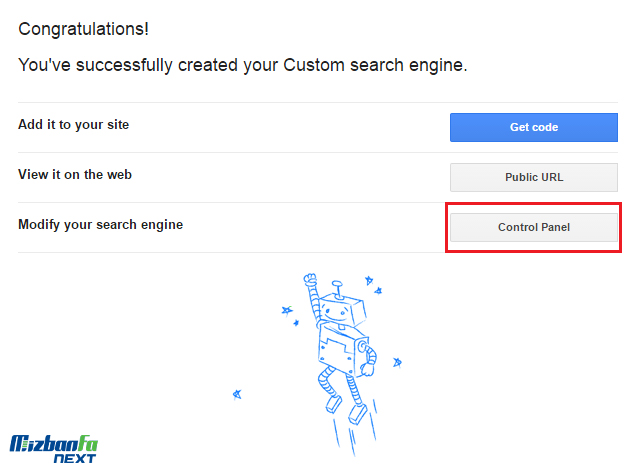Select the 'Modify your search engine' label
Viewport: 636px width, 472px height.
tap(100, 225)
